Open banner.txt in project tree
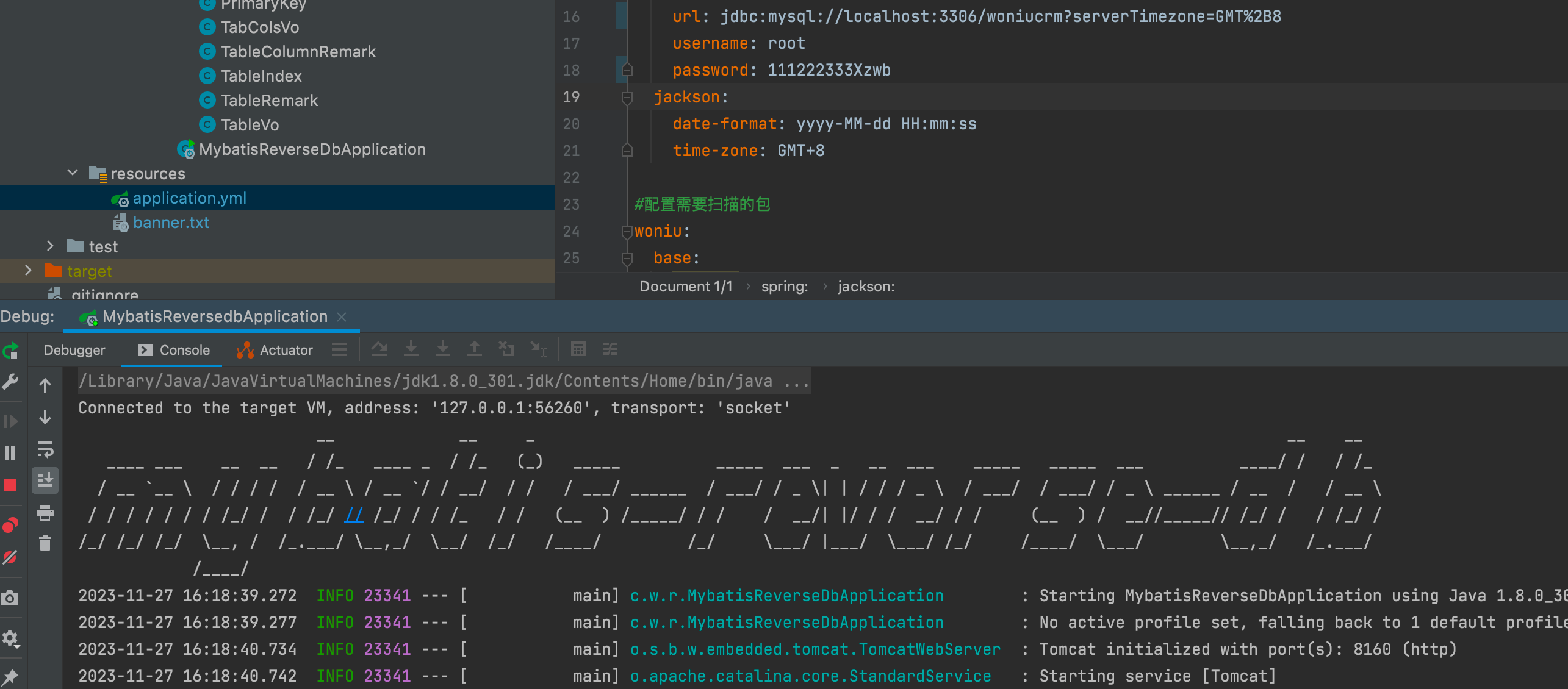The width and height of the screenshot is (1568, 689). click(x=171, y=223)
